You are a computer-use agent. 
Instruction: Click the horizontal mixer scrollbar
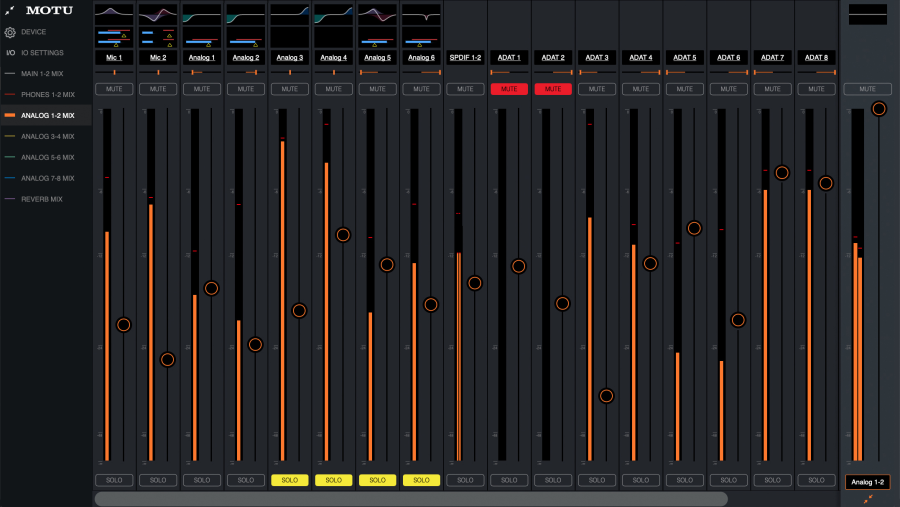pyautogui.click(x=411, y=499)
